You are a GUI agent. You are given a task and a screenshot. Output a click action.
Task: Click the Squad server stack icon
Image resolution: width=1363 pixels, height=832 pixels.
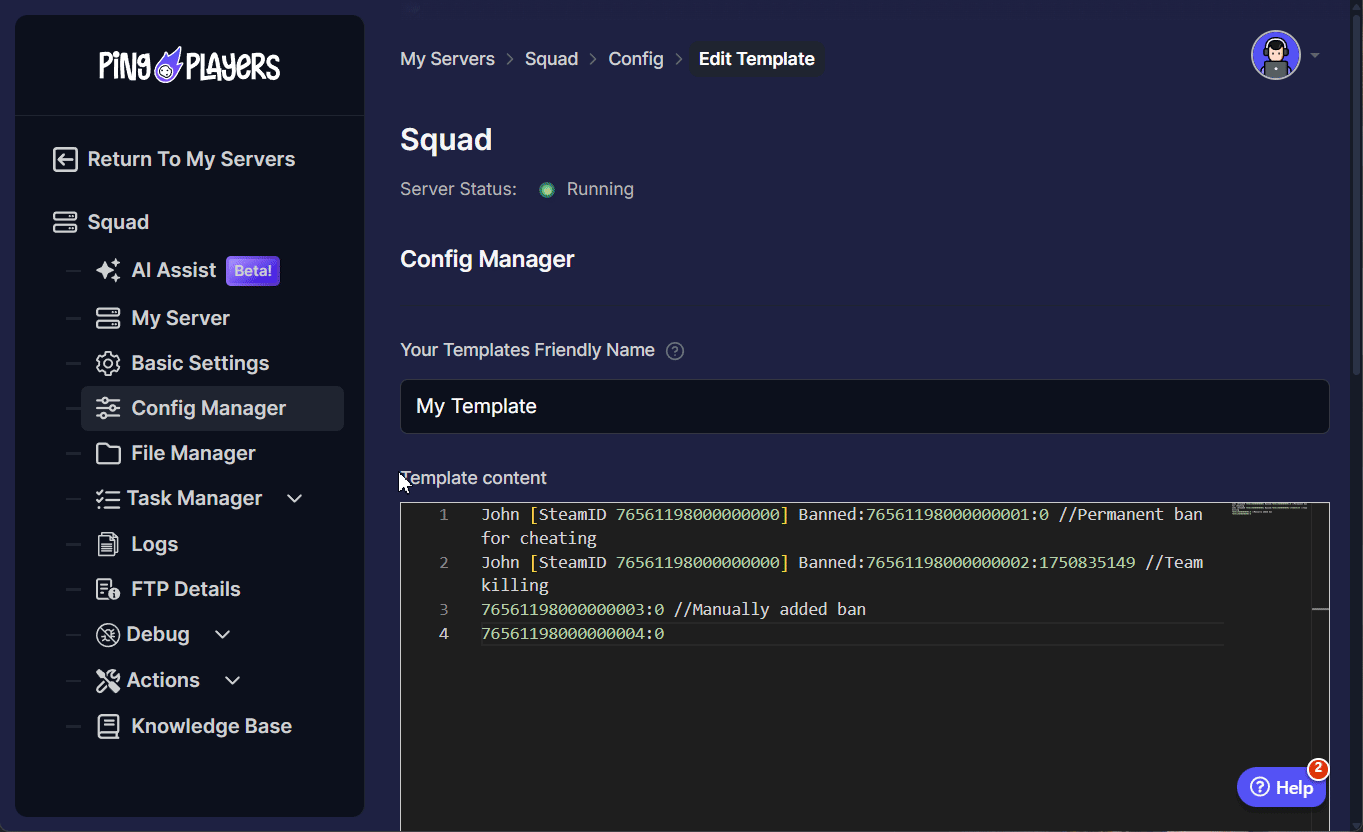pyautogui.click(x=65, y=222)
